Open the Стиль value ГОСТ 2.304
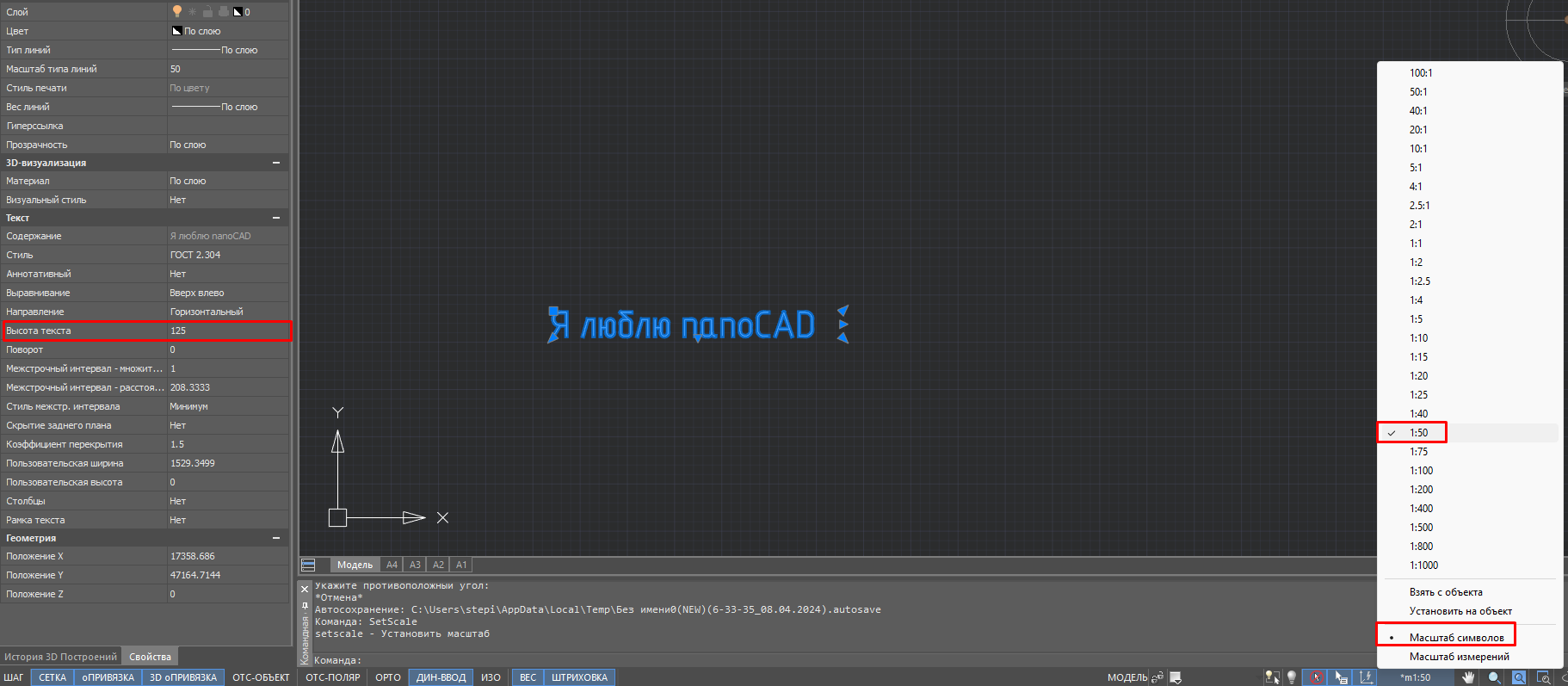The height and width of the screenshot is (686, 1568). point(229,255)
